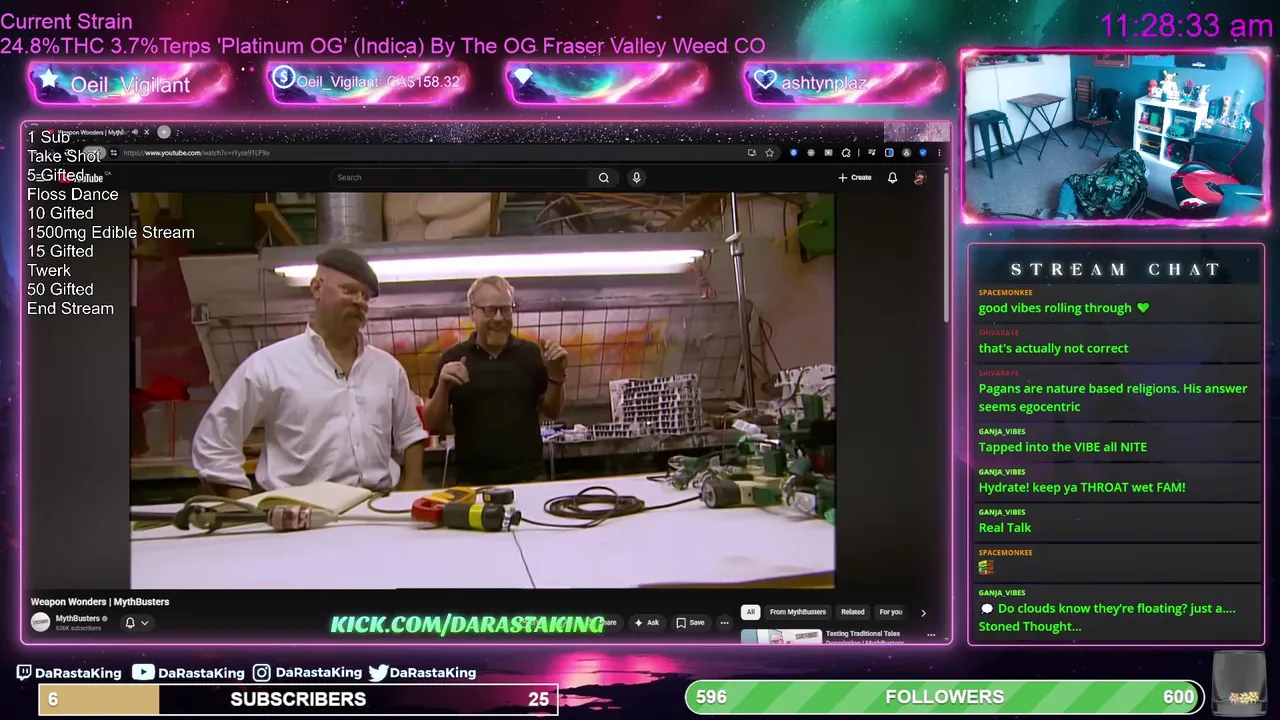
Task: Open the MythBusters channel name link
Action: coord(77,618)
